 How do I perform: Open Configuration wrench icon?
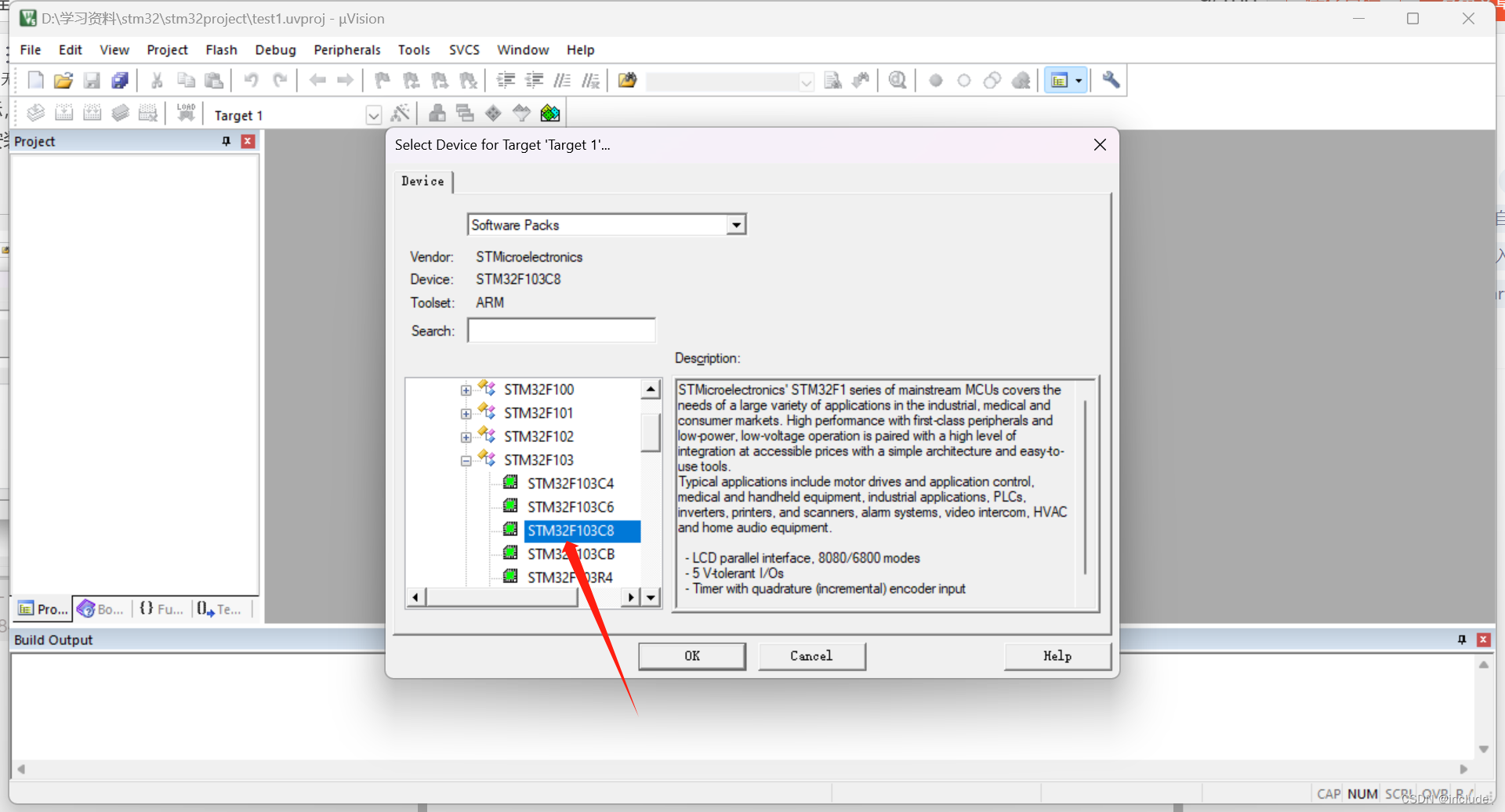[1111, 80]
